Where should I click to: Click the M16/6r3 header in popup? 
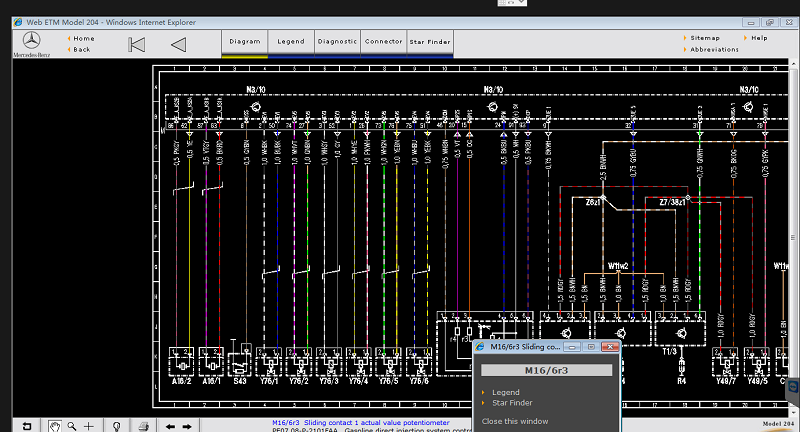click(x=546, y=370)
